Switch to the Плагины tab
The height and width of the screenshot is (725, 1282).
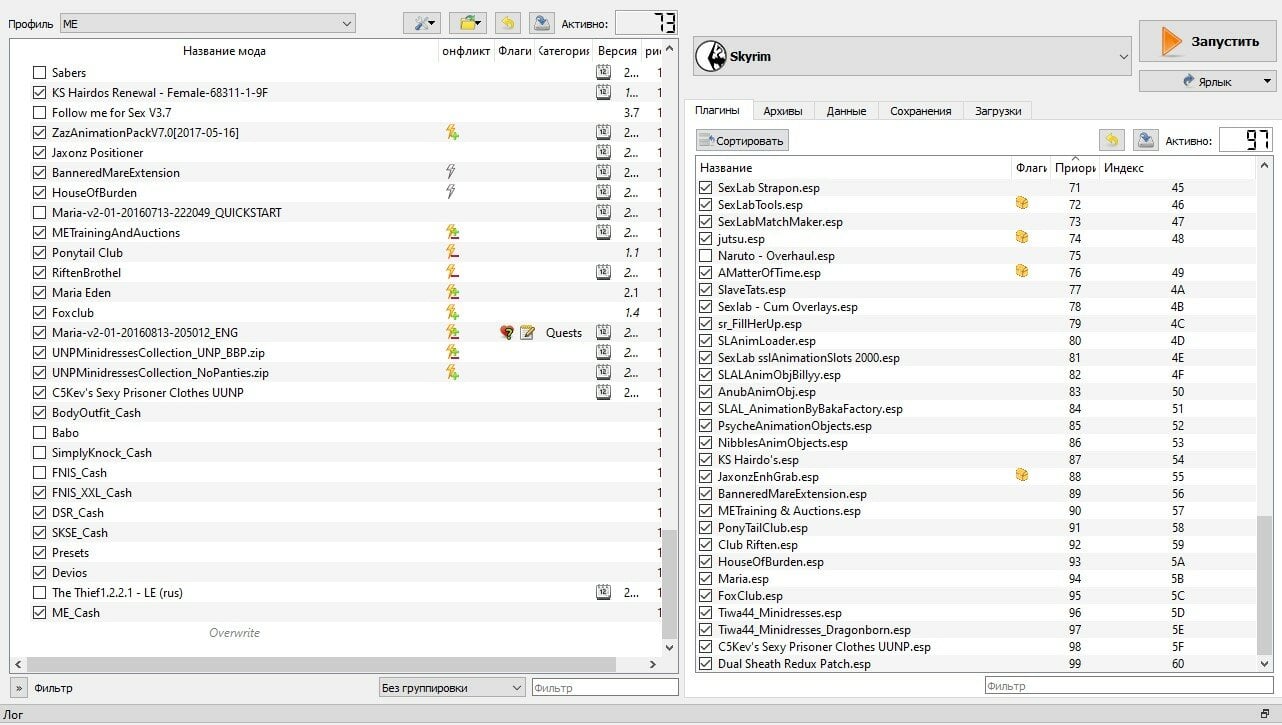click(717, 111)
